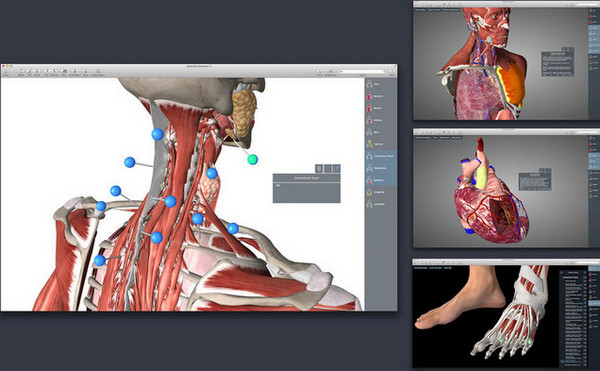The height and width of the screenshot is (371, 600).
Task: Remove a muscle layer with Muscles −
Action: point(381,108)
